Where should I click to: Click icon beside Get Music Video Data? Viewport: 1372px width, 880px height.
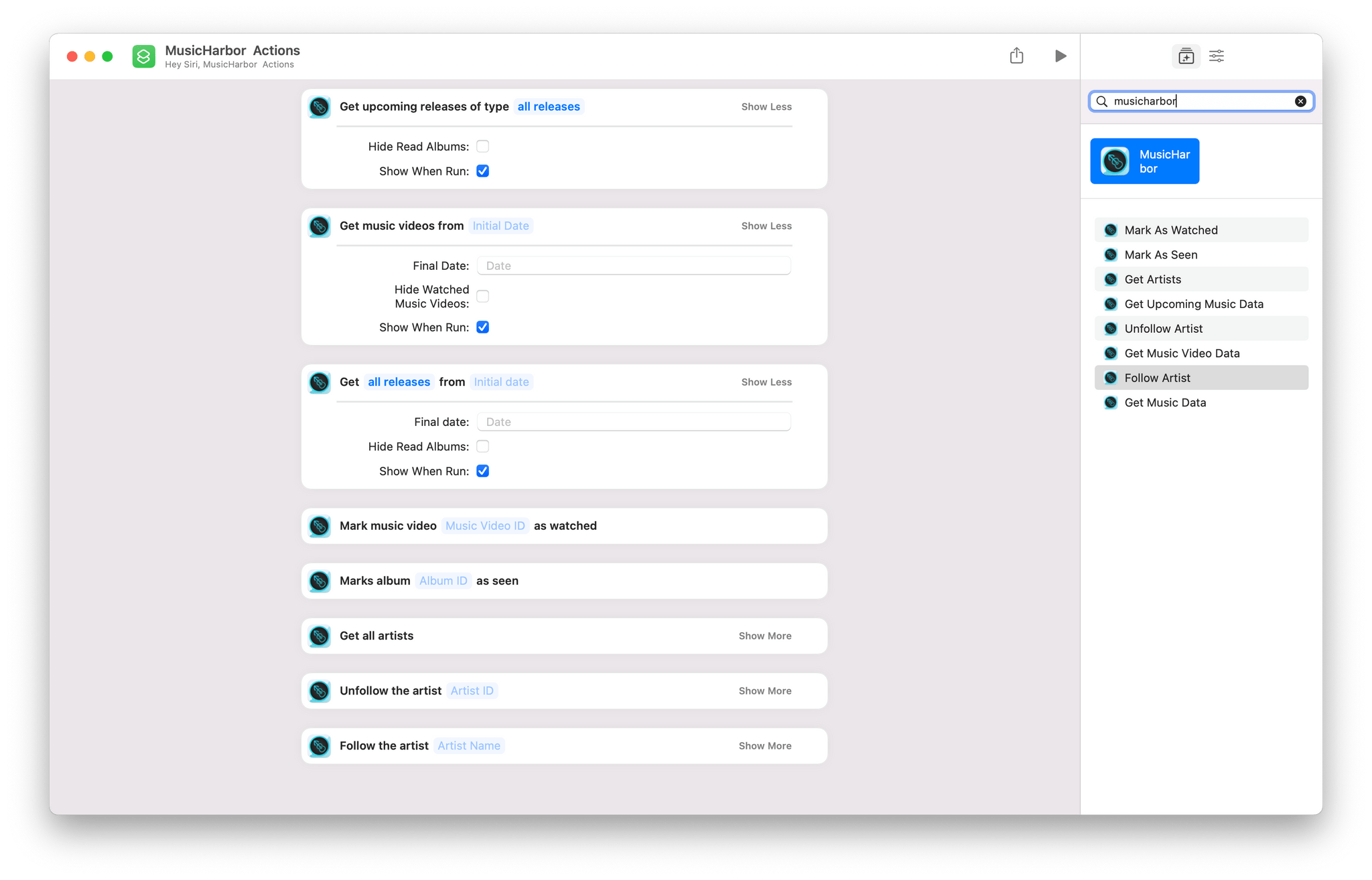1111,353
